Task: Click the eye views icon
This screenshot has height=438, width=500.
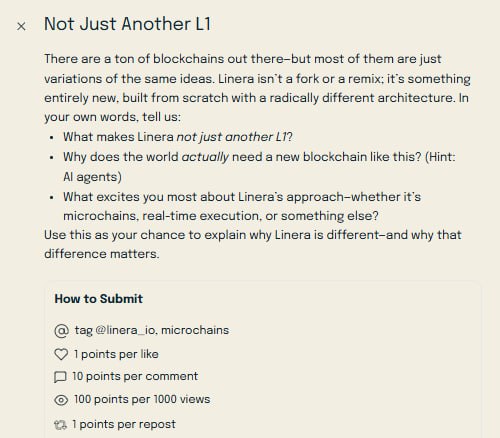Action: click(x=61, y=400)
